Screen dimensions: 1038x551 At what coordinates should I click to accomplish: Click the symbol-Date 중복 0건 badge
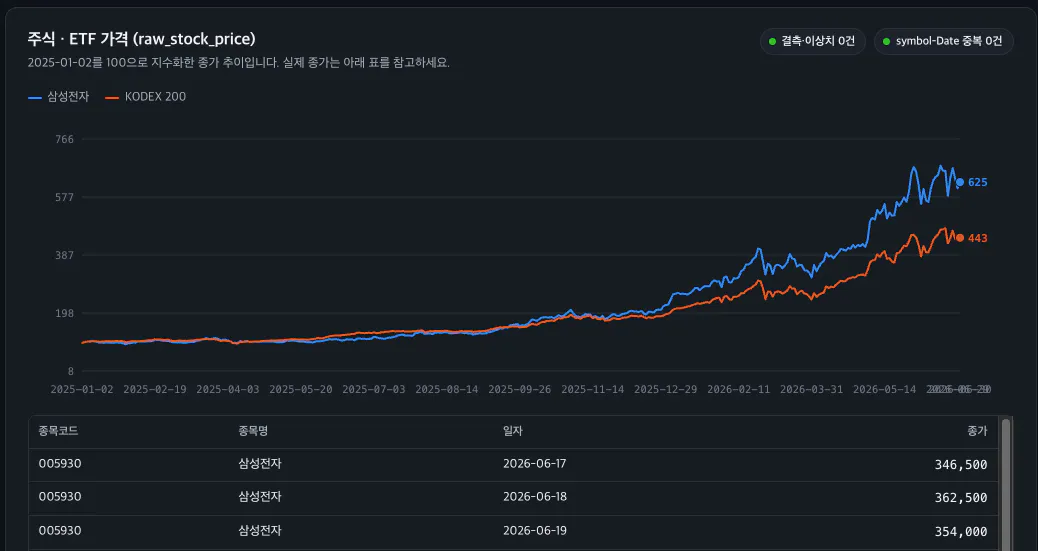click(943, 41)
